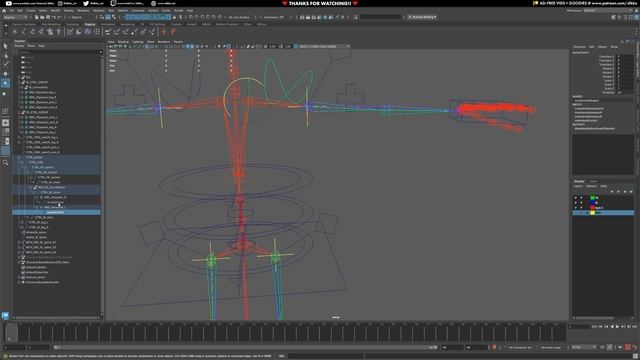Activate the Move tool in toolbox
Viewport: 640px width, 360px height.
point(5,73)
